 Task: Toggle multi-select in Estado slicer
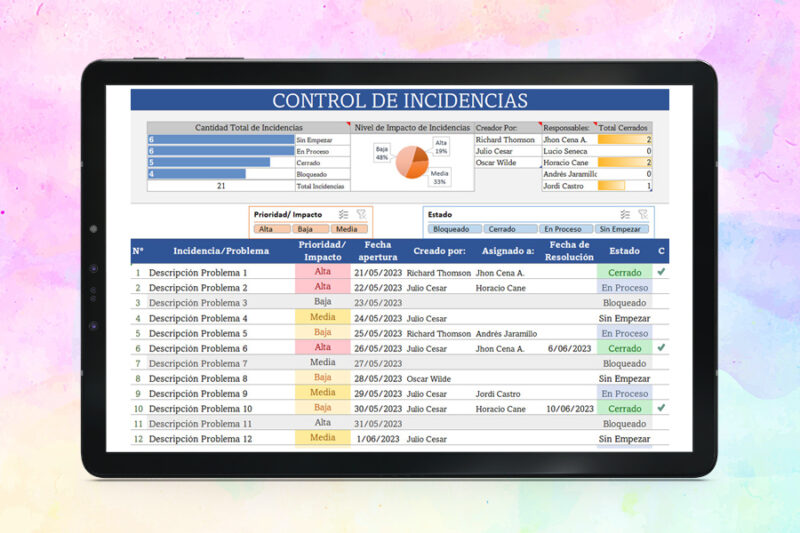[625, 215]
